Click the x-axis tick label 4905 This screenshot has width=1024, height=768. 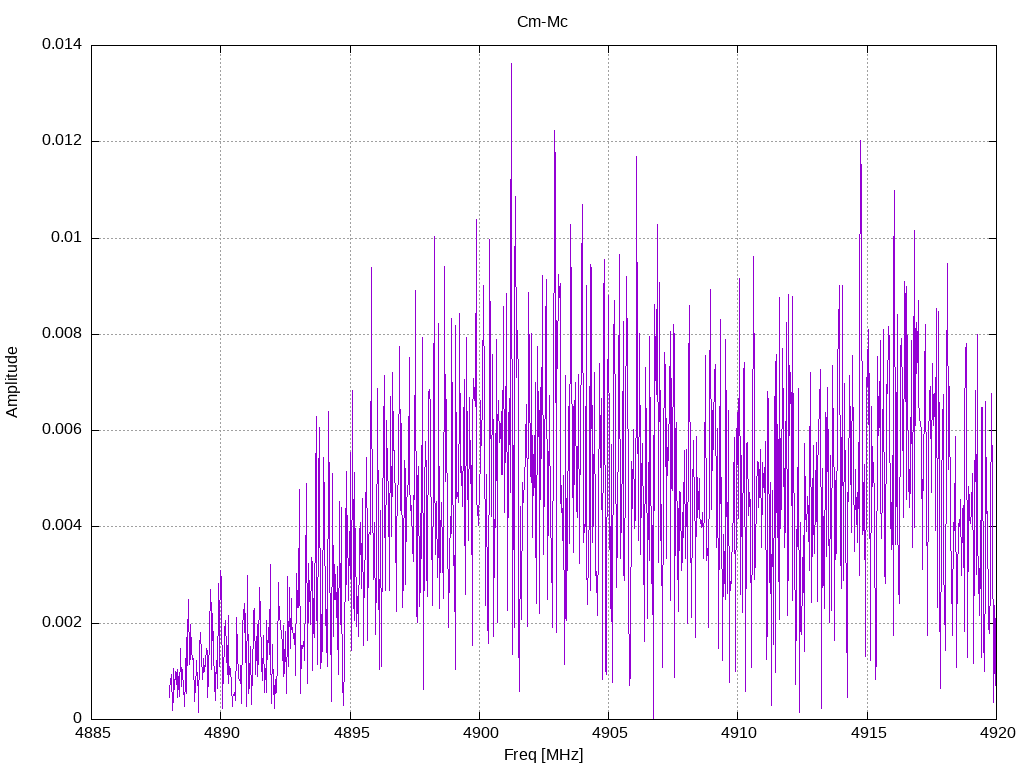point(609,733)
